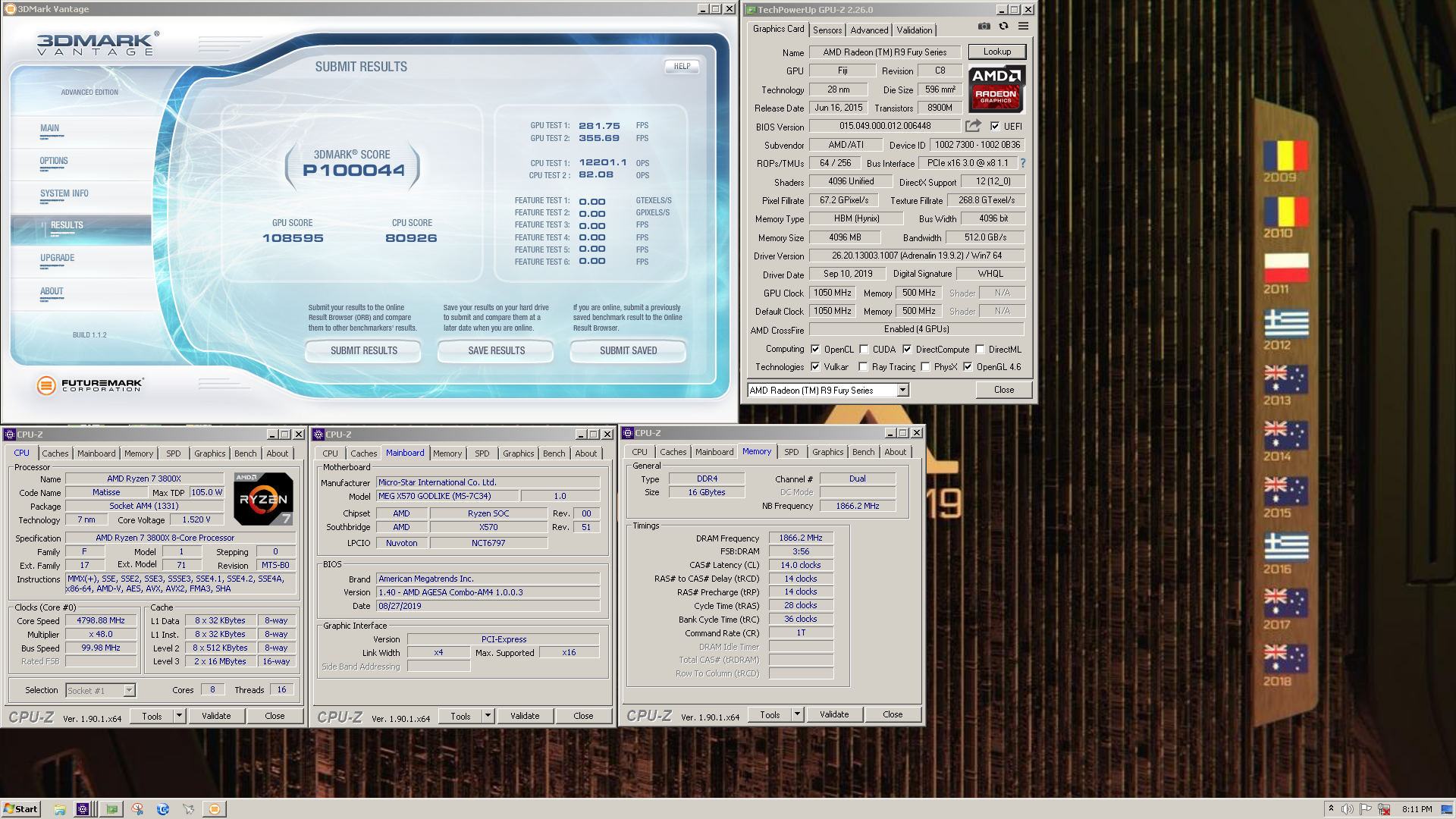Switch to the Advanced tab in GPU-Z
Viewport: 1456px width, 819px height.
pos(869,30)
